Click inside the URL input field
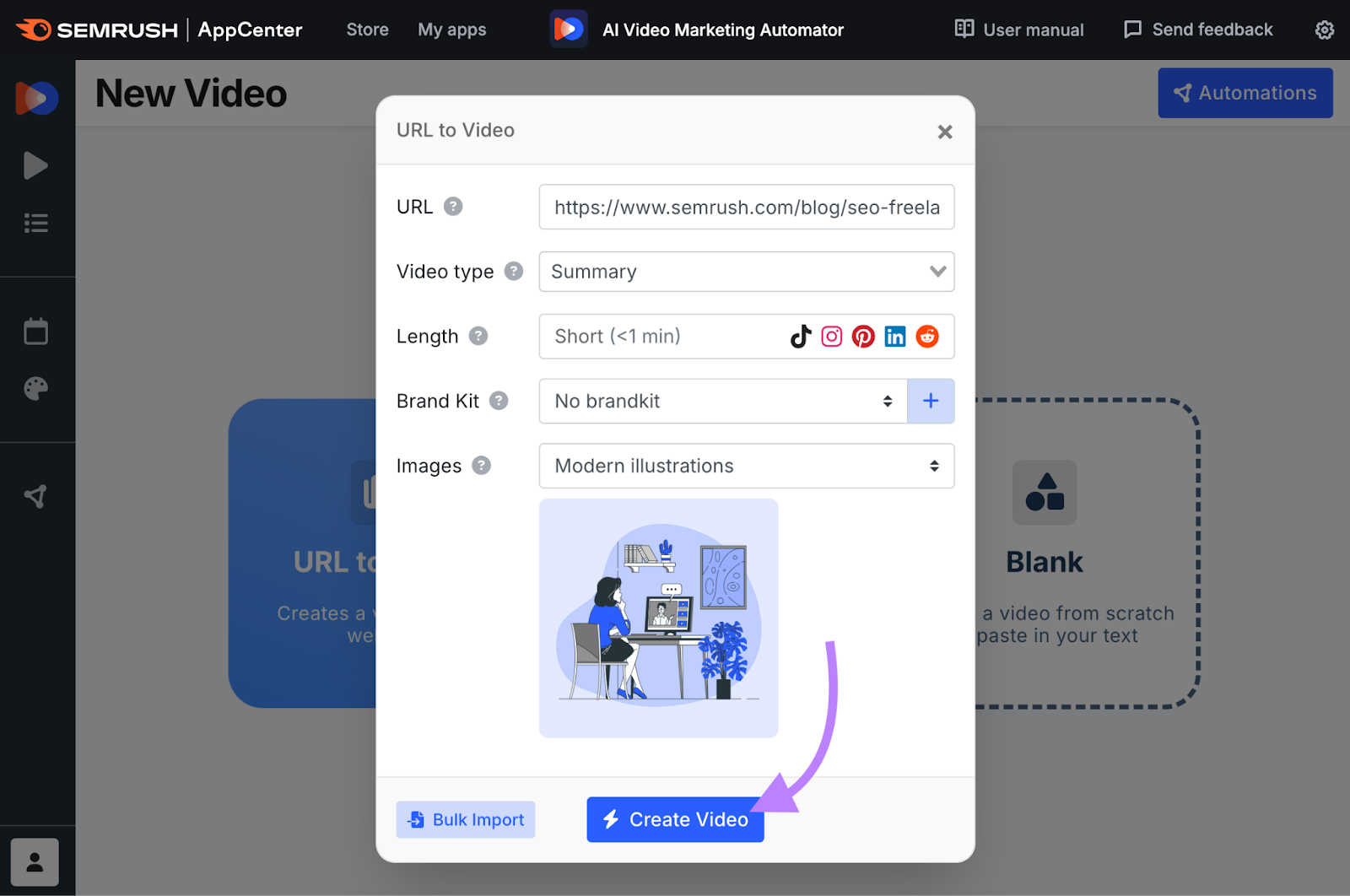Viewport: 1350px width, 896px height. pos(746,207)
